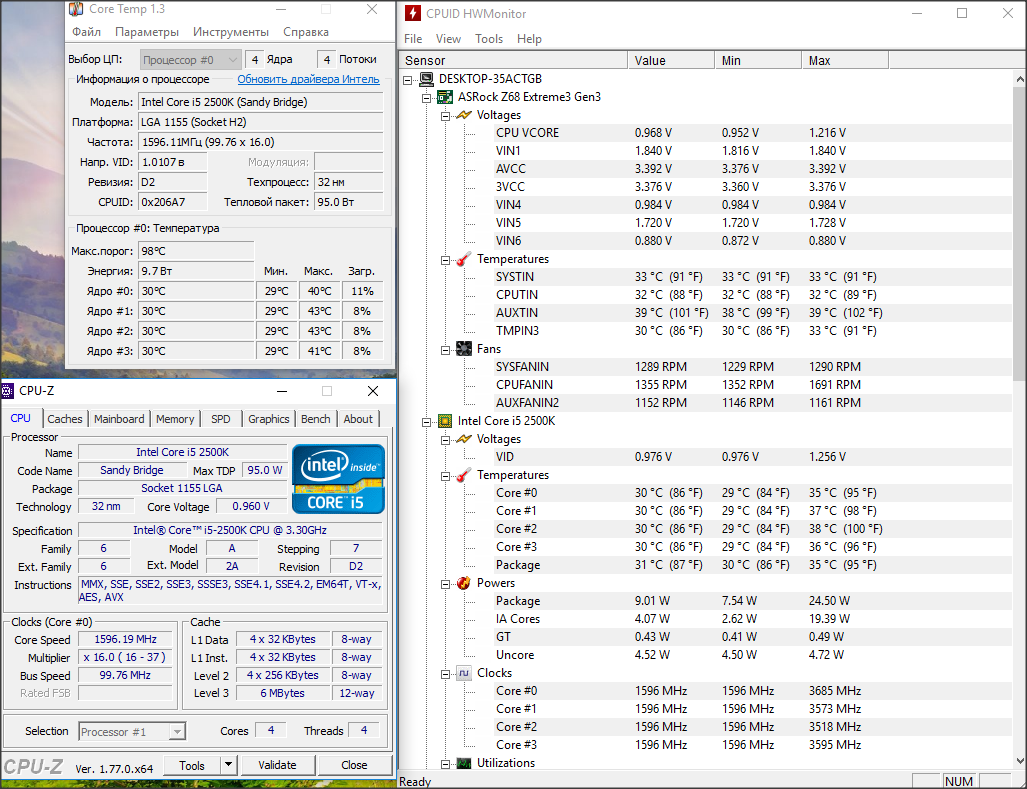The image size is (1027, 789).
Task: Open the File menu in HWMonitor
Action: (x=413, y=39)
